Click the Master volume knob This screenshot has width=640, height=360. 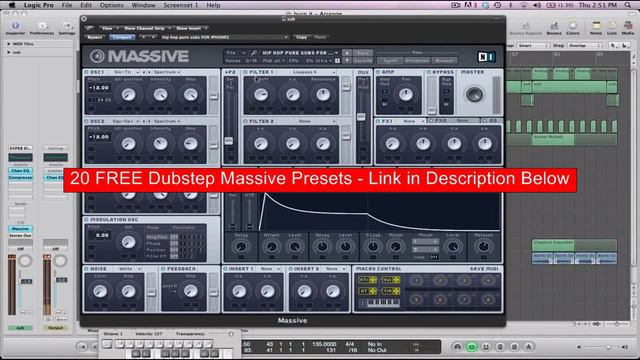[474, 94]
